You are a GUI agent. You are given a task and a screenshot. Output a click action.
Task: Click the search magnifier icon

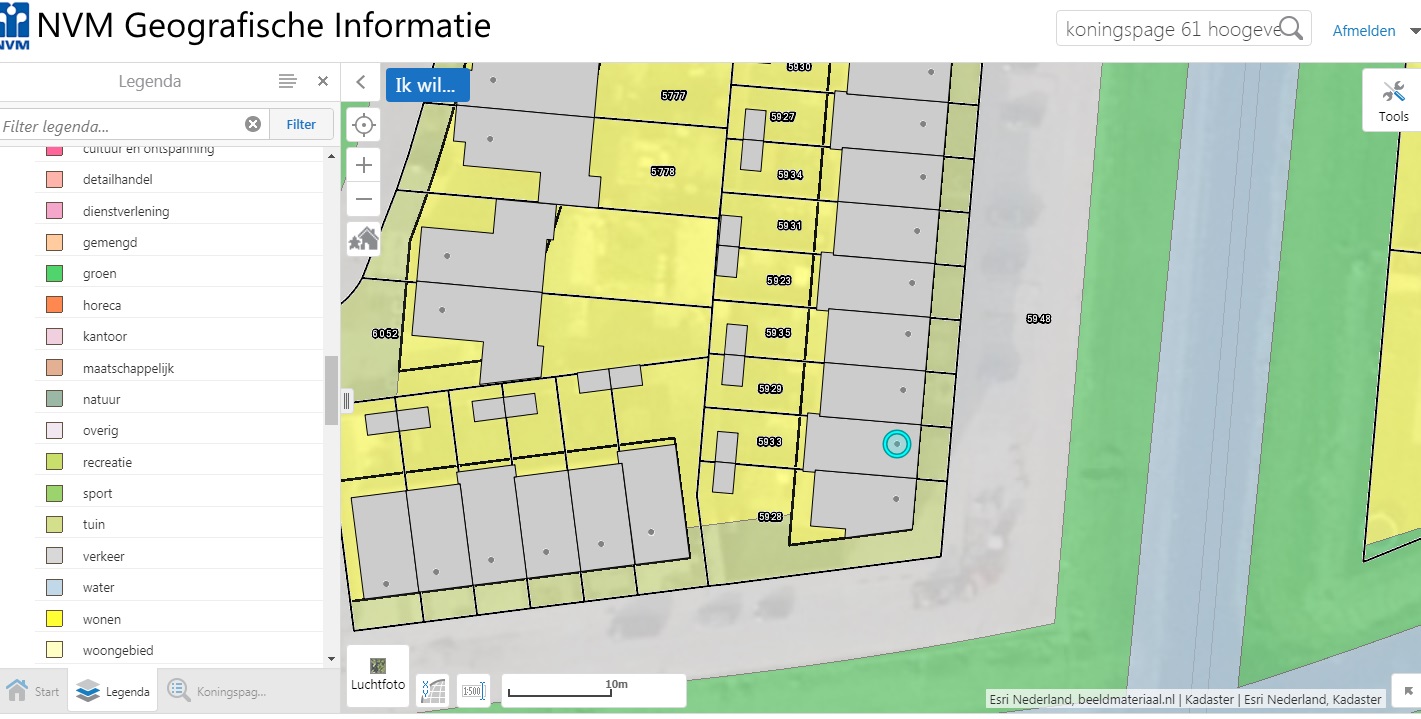point(1291,29)
